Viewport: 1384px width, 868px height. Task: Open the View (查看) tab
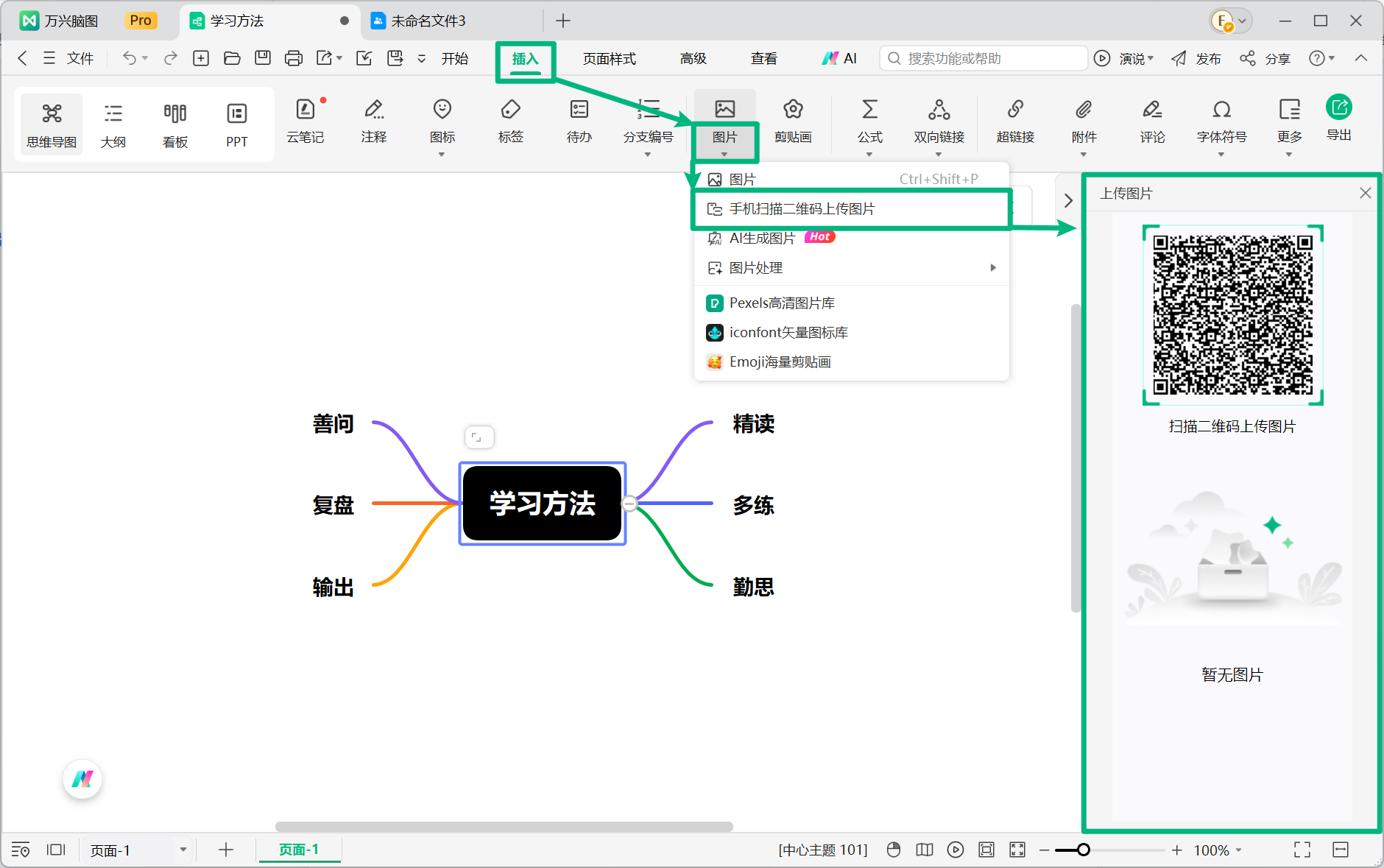point(764,58)
